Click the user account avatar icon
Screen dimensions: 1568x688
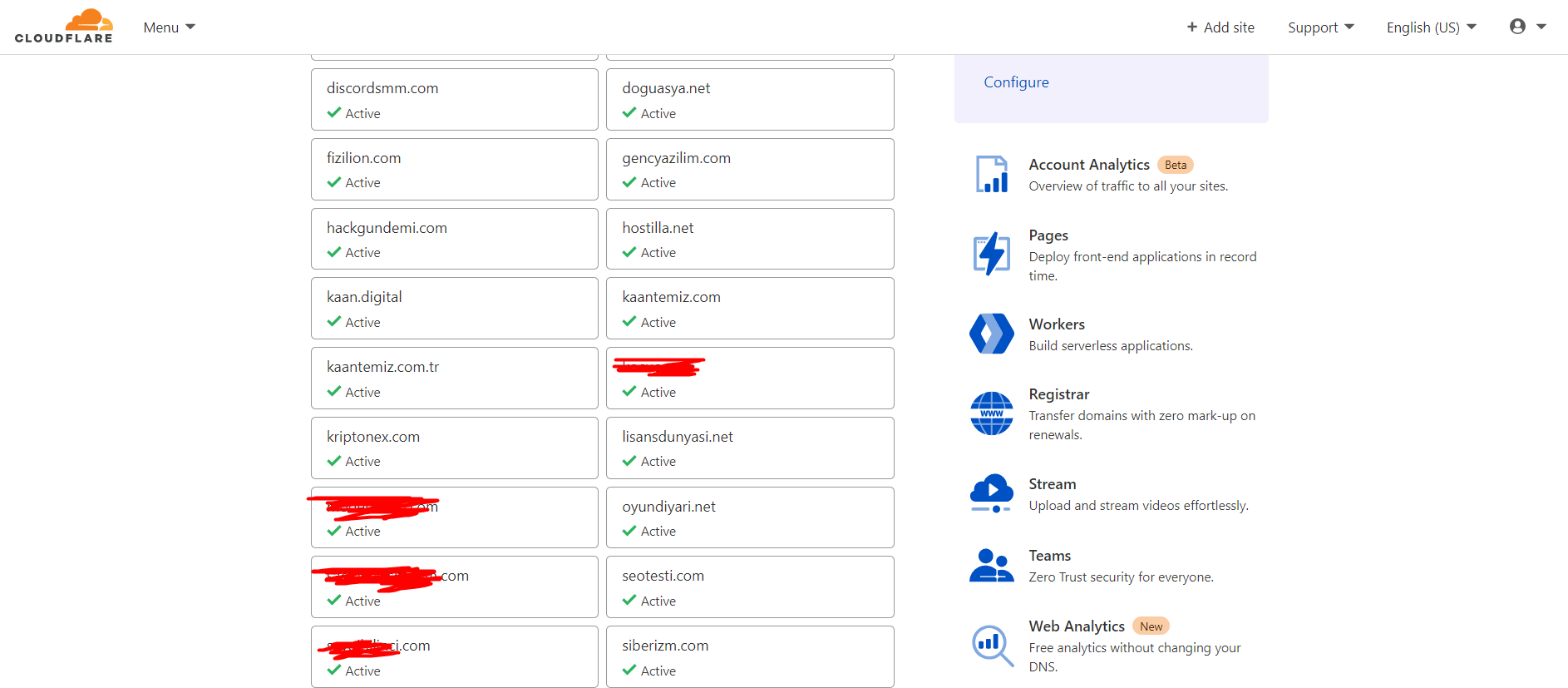[1517, 27]
